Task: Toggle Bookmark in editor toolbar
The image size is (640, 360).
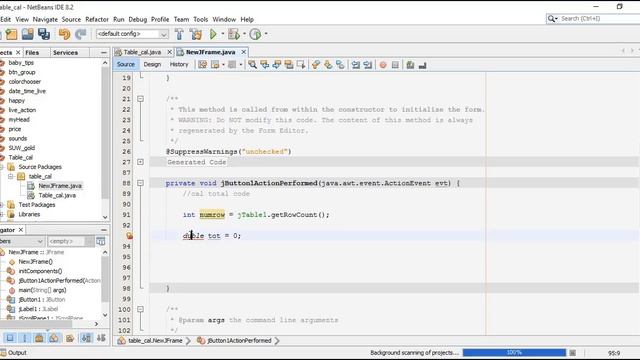Action: click(x=340, y=64)
